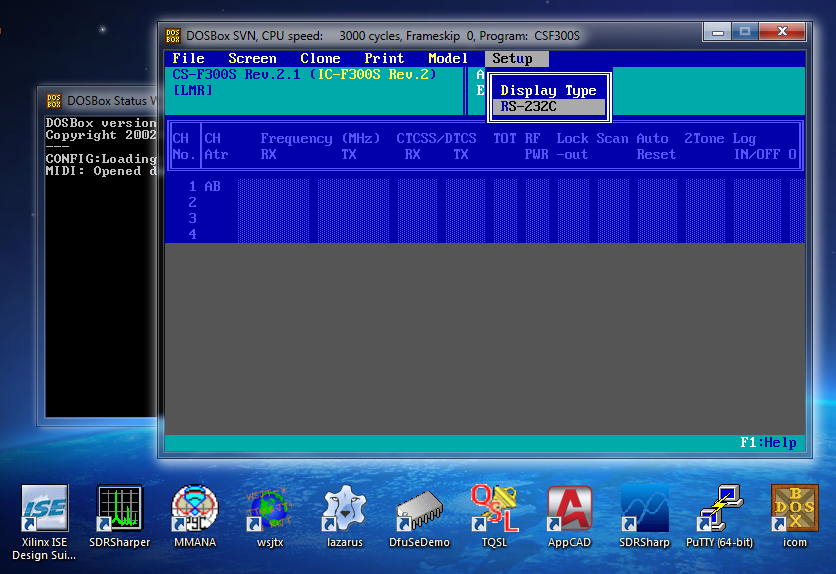Select RS-232C in Setup dropdown

(x=548, y=107)
